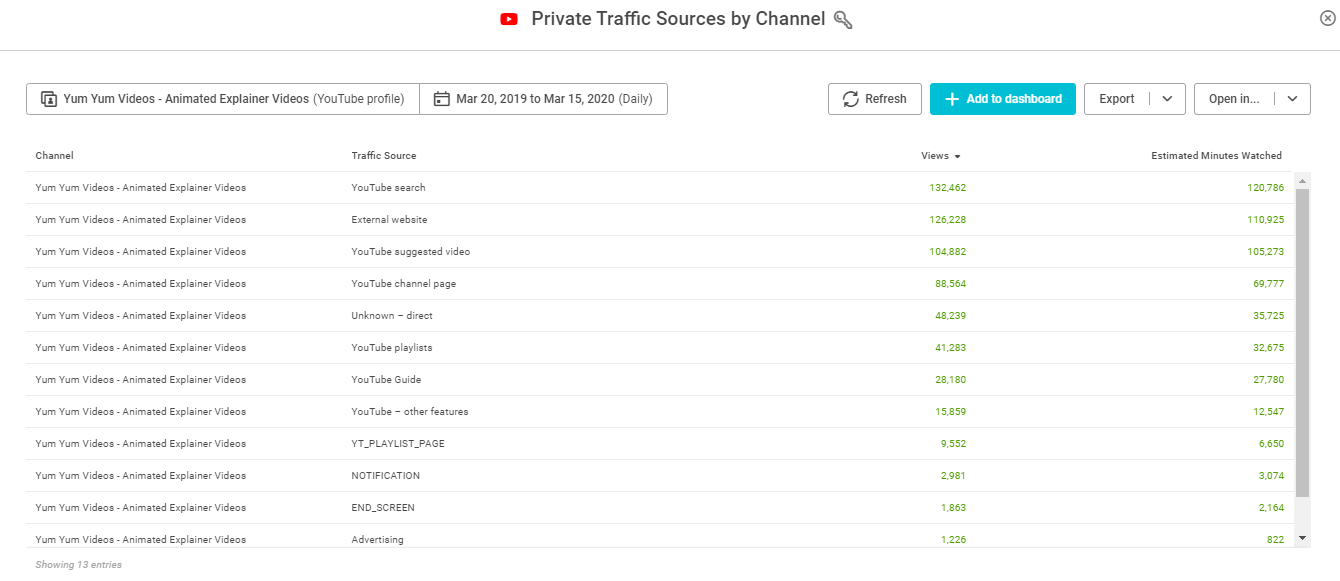1340x581 pixels.
Task: Click the minutes watched value 35,725
Action: (1268, 316)
